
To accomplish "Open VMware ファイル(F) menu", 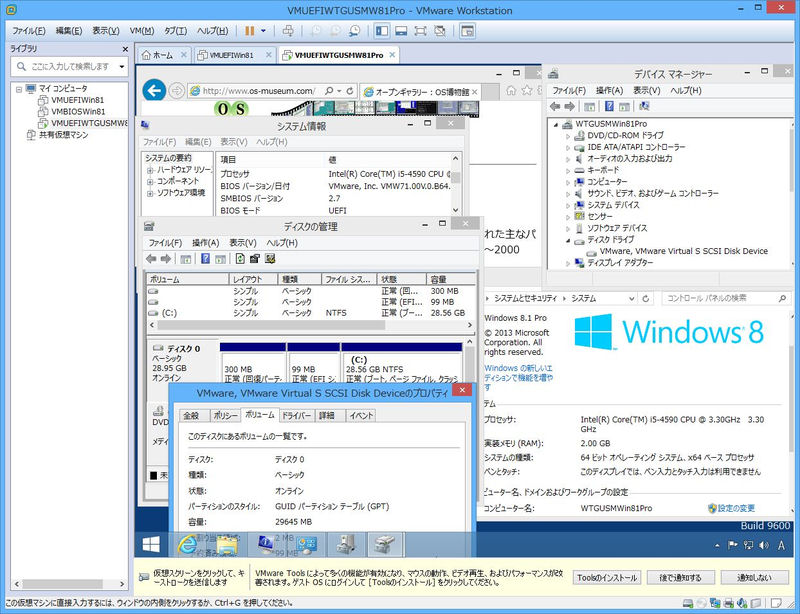I will coord(29,31).
